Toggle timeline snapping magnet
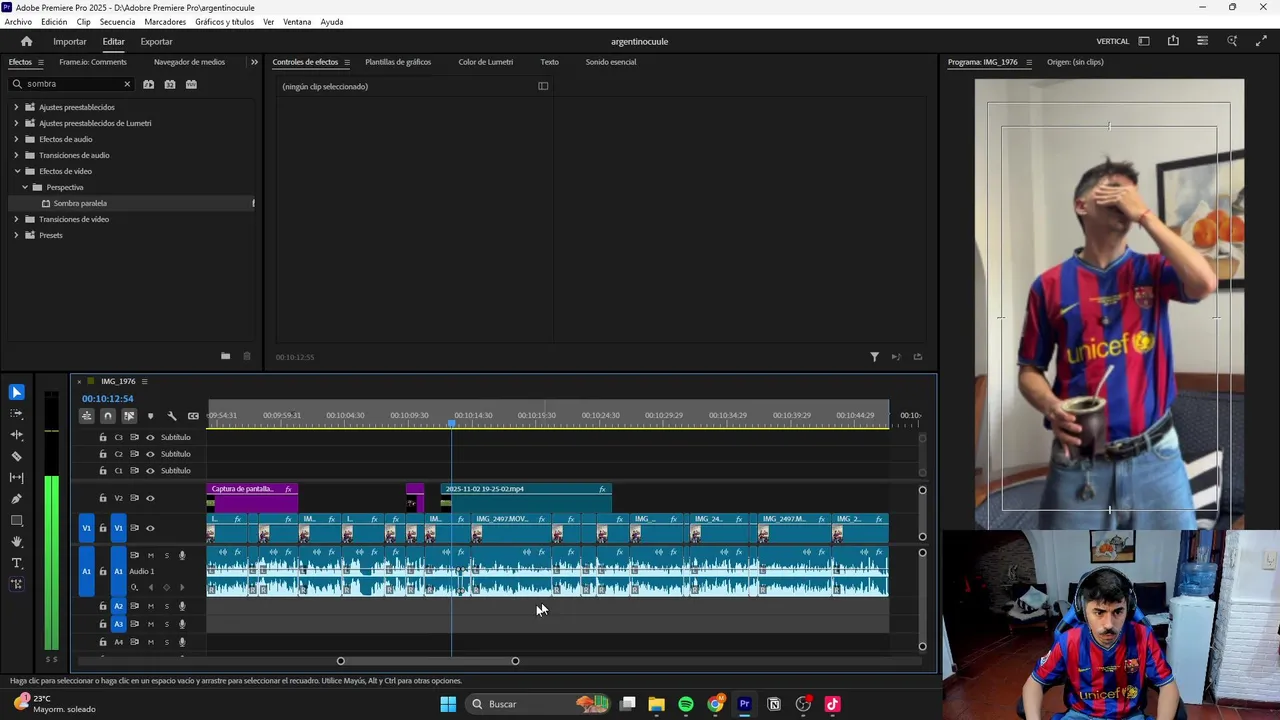The height and width of the screenshot is (720, 1280). point(108,416)
